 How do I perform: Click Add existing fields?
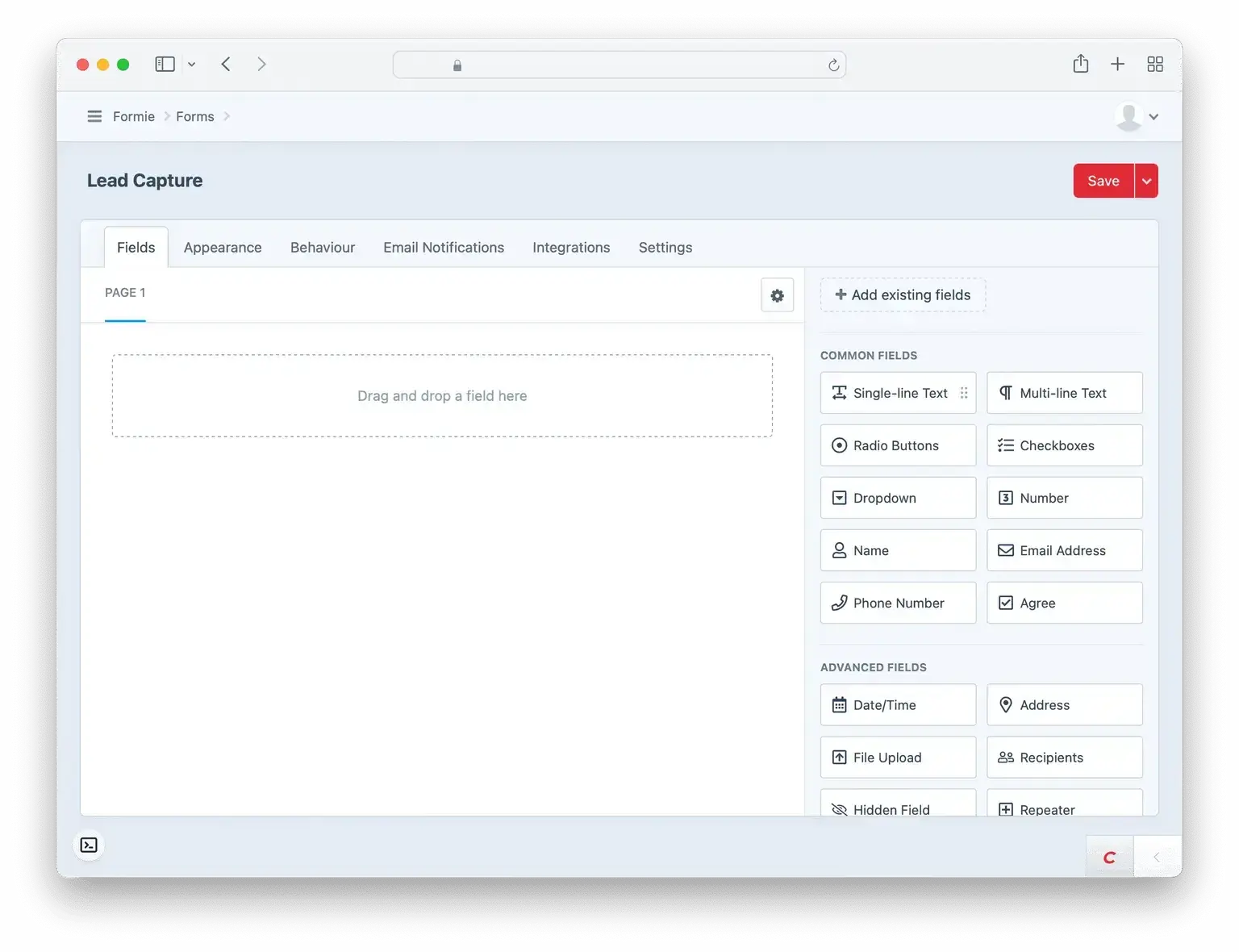903,294
